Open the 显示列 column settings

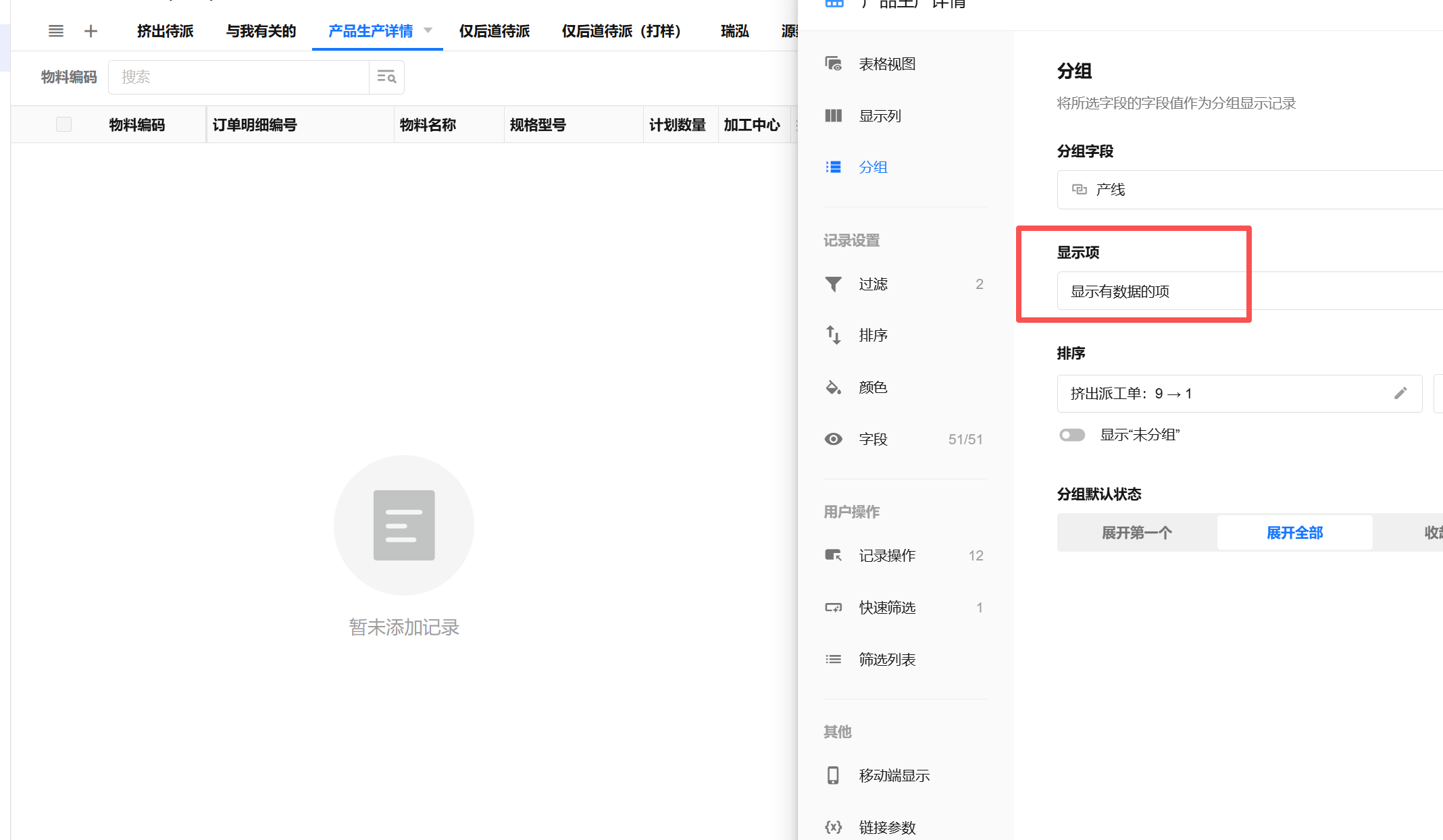coord(880,115)
